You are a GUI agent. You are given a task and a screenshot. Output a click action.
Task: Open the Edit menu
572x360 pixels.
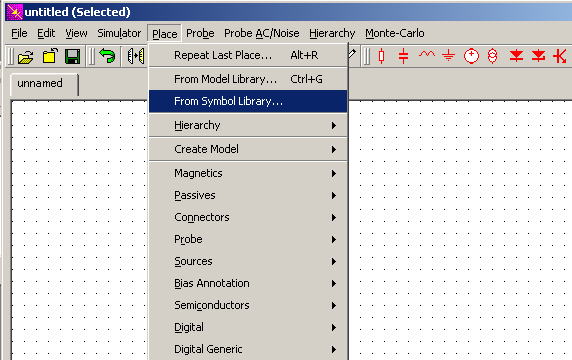click(46, 33)
